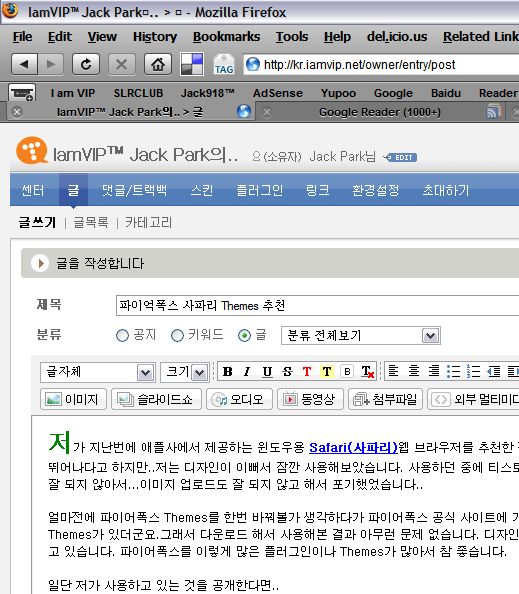Image resolution: width=519 pixels, height=594 pixels.
Task: Open the Home page button
Action: point(158,64)
